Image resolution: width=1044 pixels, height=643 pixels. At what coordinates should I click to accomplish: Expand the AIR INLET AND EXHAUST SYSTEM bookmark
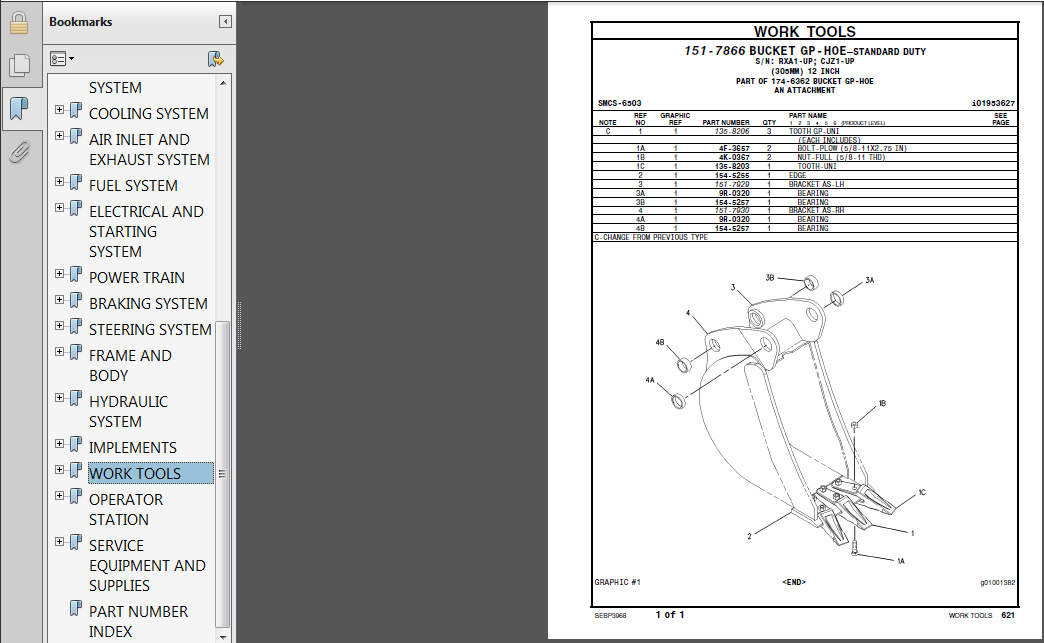[59, 136]
